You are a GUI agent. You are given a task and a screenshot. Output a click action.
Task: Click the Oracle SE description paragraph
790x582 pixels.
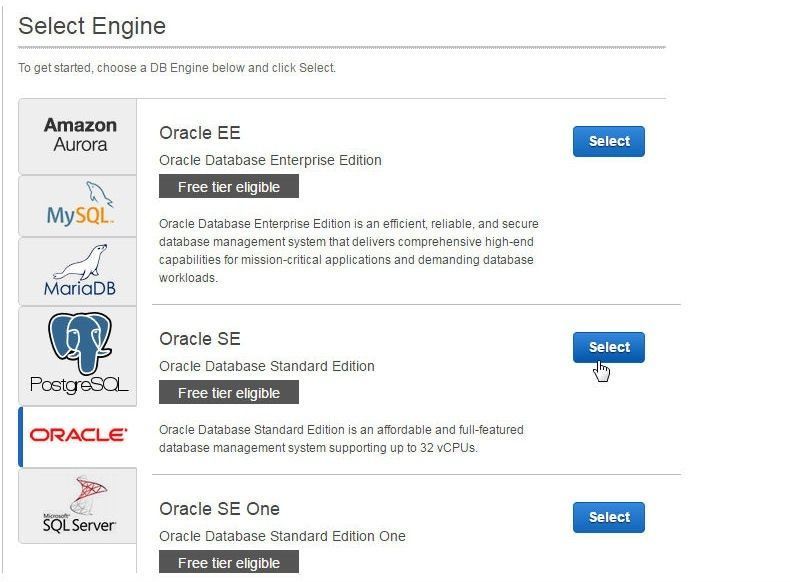[x=341, y=439]
